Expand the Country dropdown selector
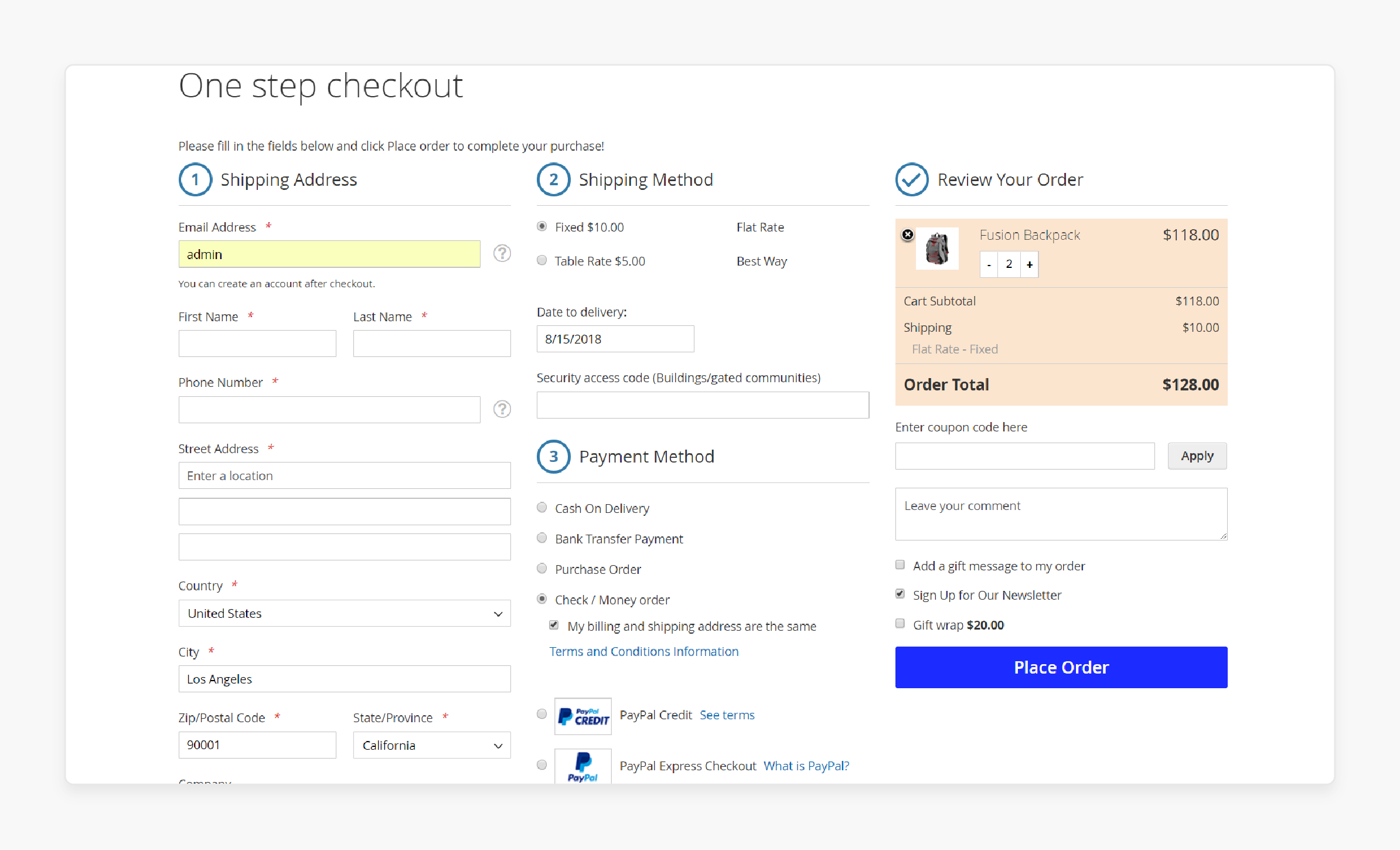The width and height of the screenshot is (1400, 850). pyautogui.click(x=343, y=613)
